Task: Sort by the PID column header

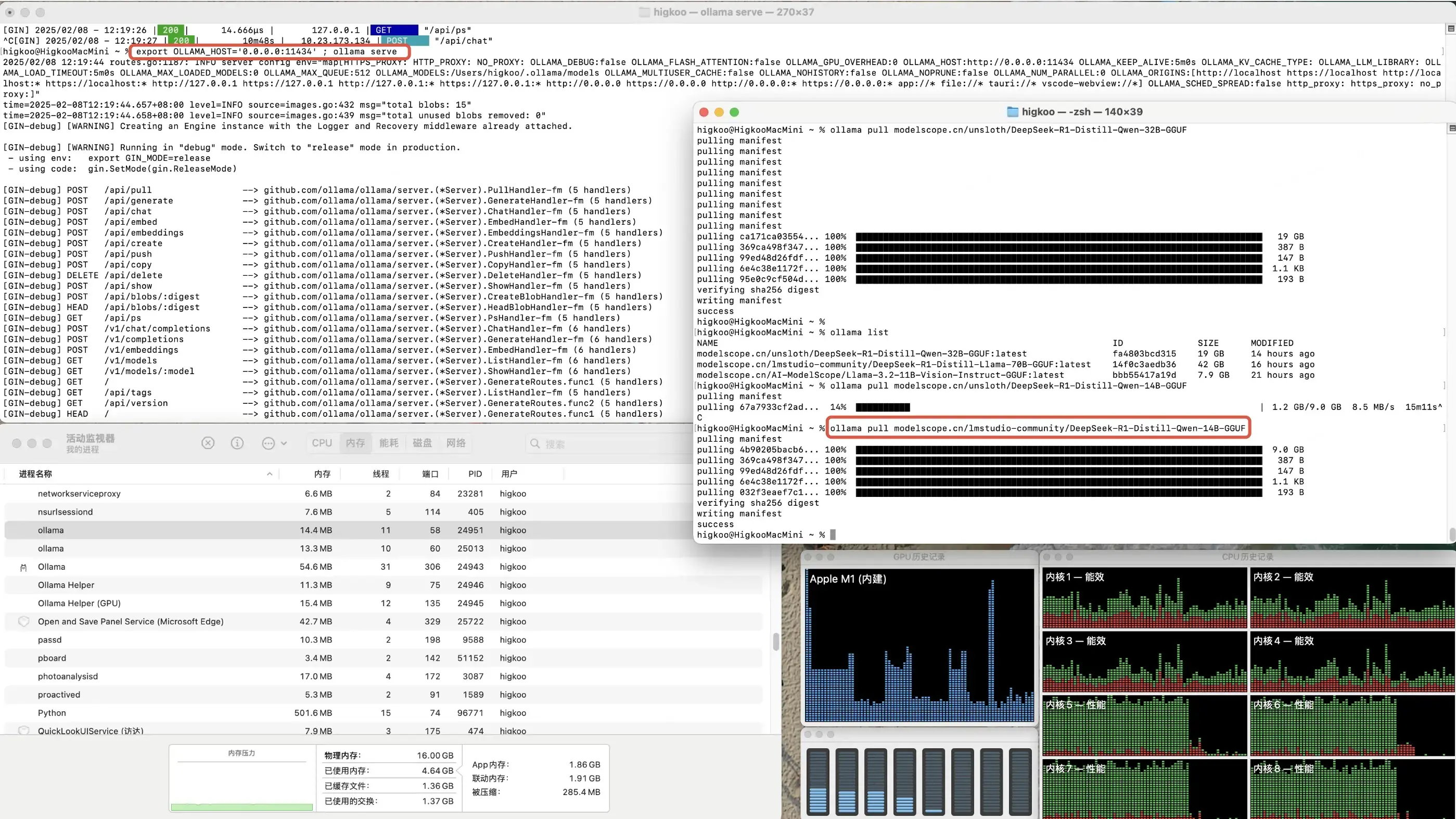Action: (x=475, y=474)
